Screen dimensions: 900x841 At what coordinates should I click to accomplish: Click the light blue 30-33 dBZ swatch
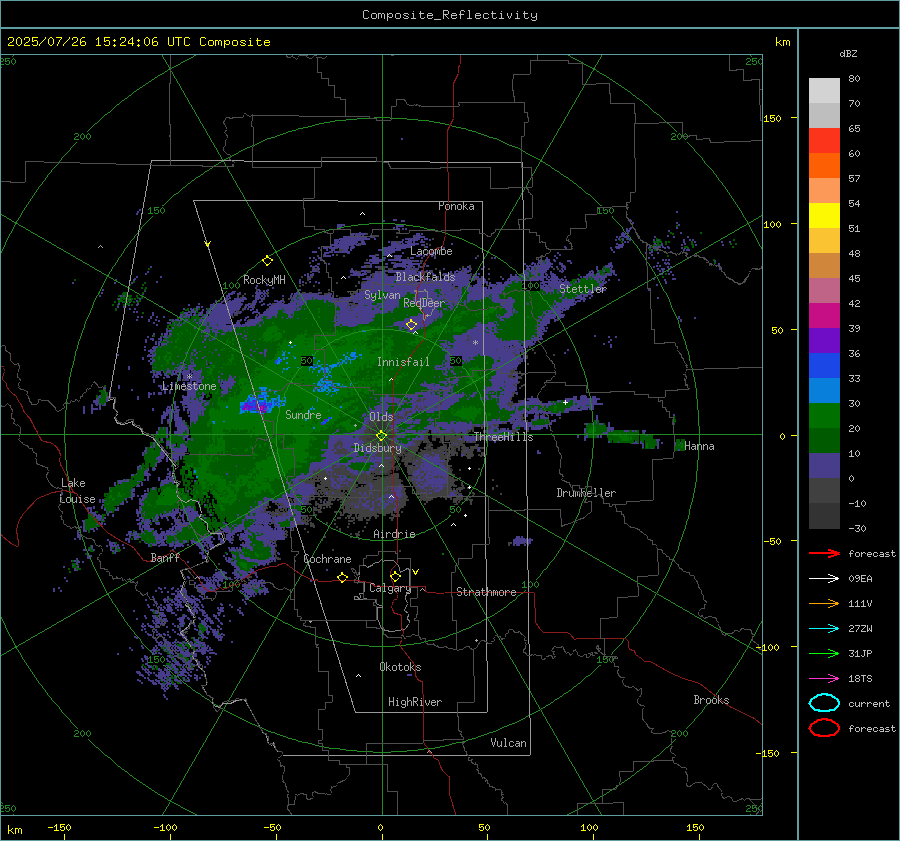pos(824,390)
